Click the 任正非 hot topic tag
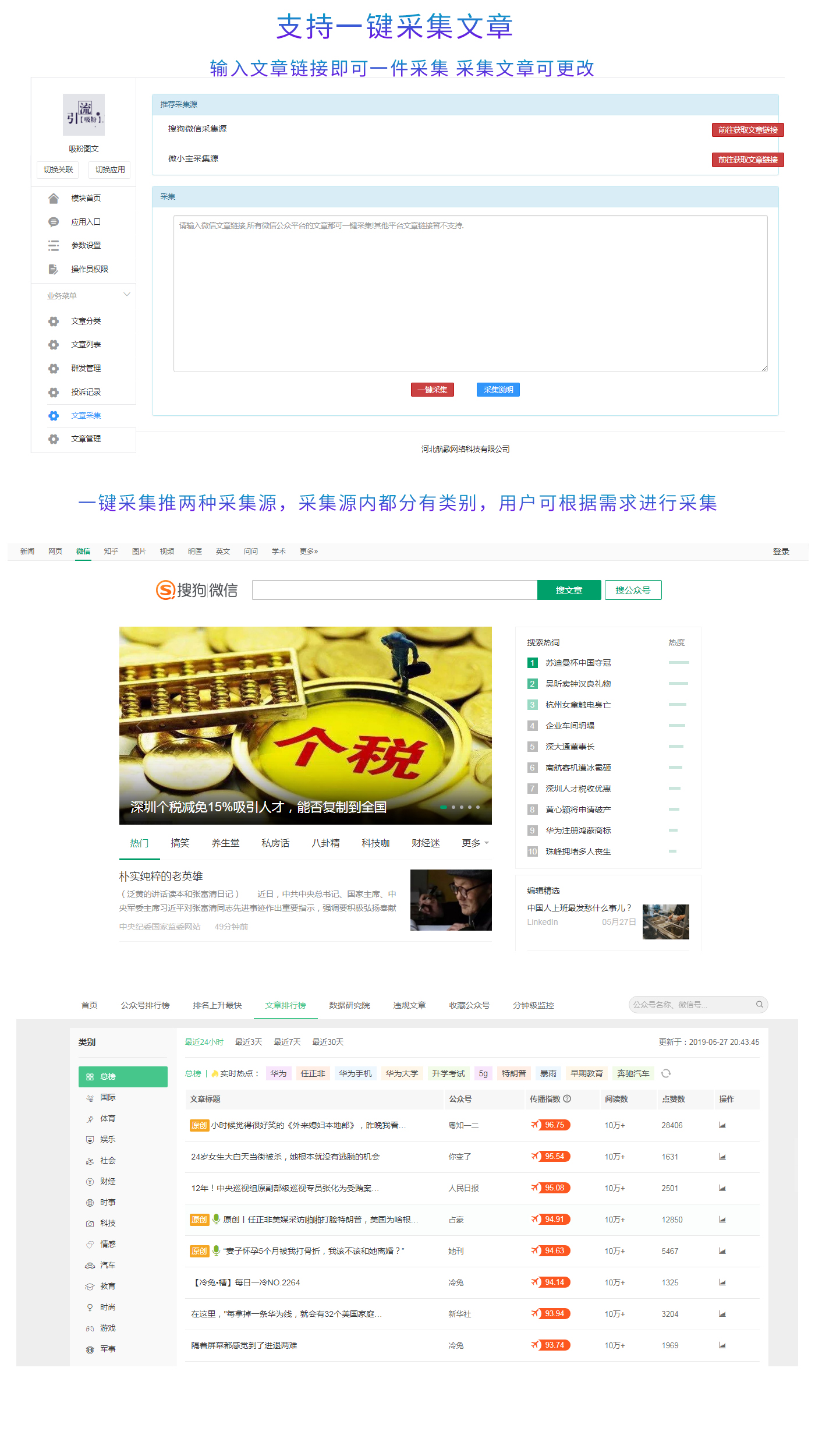 pyautogui.click(x=313, y=1073)
